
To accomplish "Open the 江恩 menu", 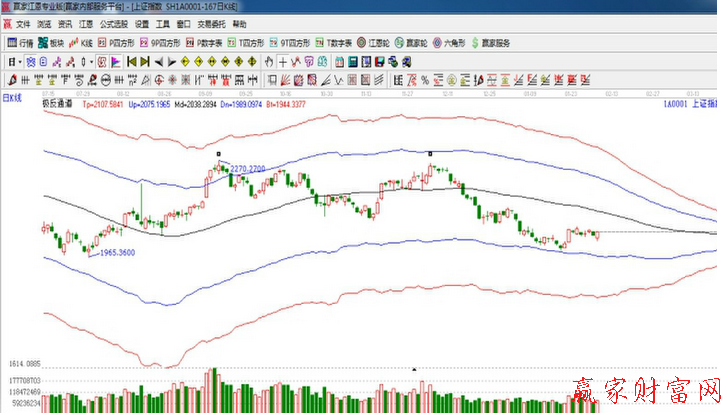I will click(x=87, y=23).
